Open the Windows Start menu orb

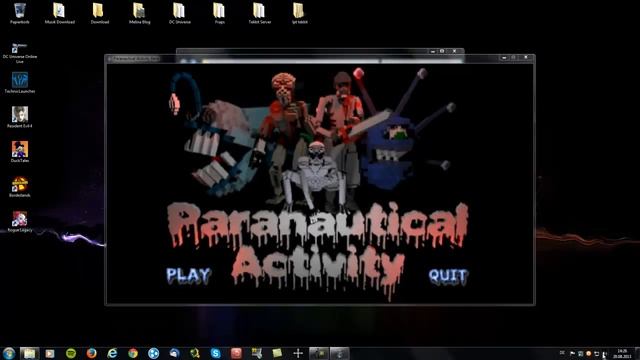(x=9, y=353)
